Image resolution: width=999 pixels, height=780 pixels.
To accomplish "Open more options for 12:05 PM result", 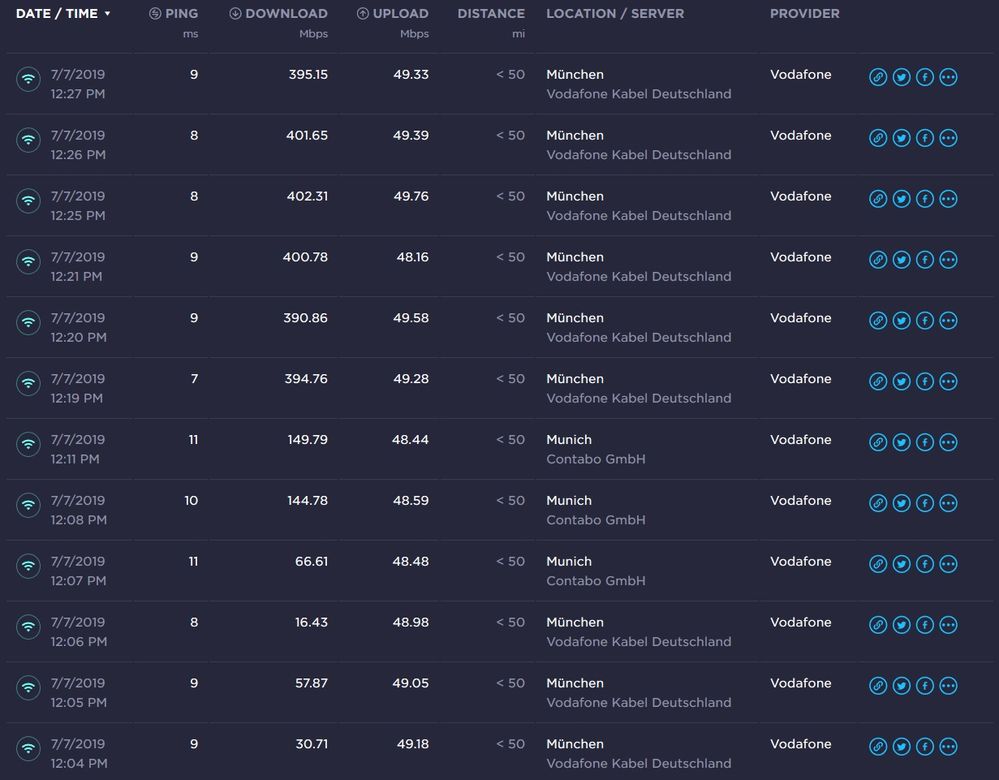I will pos(948,686).
